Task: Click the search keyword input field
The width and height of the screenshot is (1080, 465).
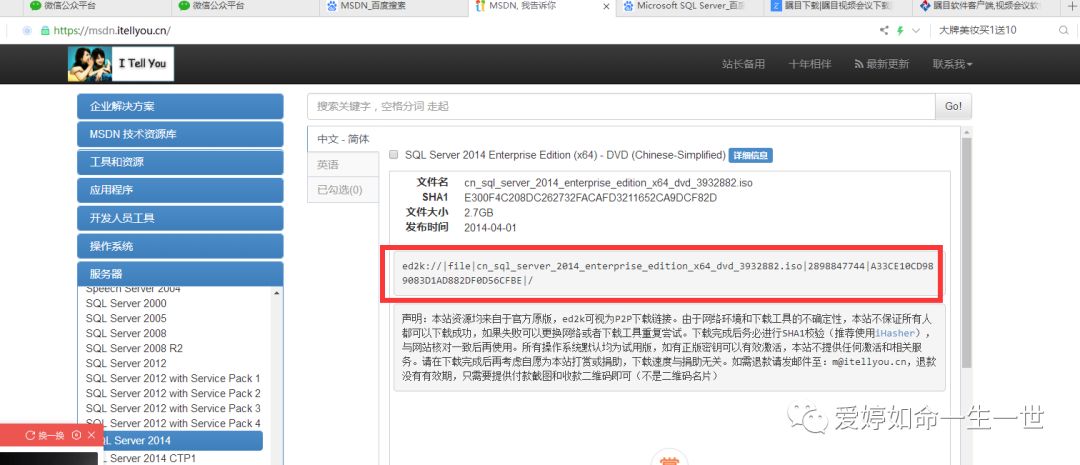Action: pyautogui.click(x=621, y=107)
